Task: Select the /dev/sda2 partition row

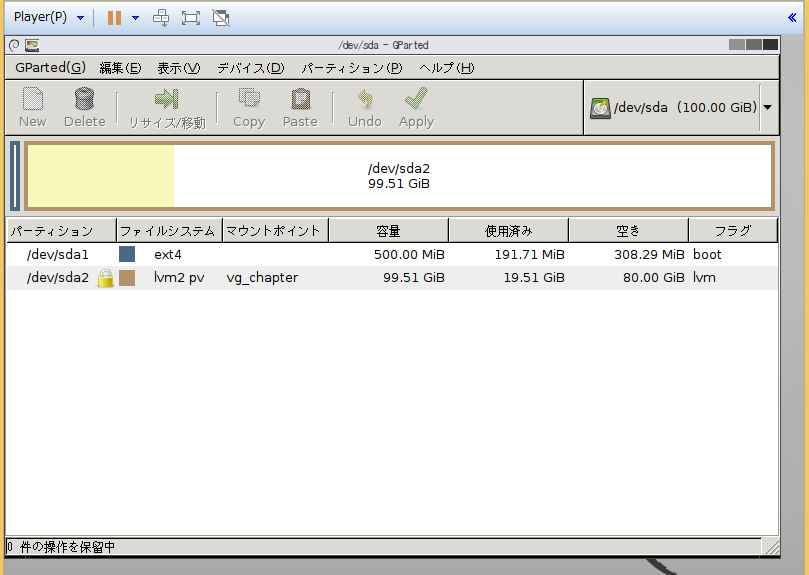Action: pyautogui.click(x=392, y=278)
